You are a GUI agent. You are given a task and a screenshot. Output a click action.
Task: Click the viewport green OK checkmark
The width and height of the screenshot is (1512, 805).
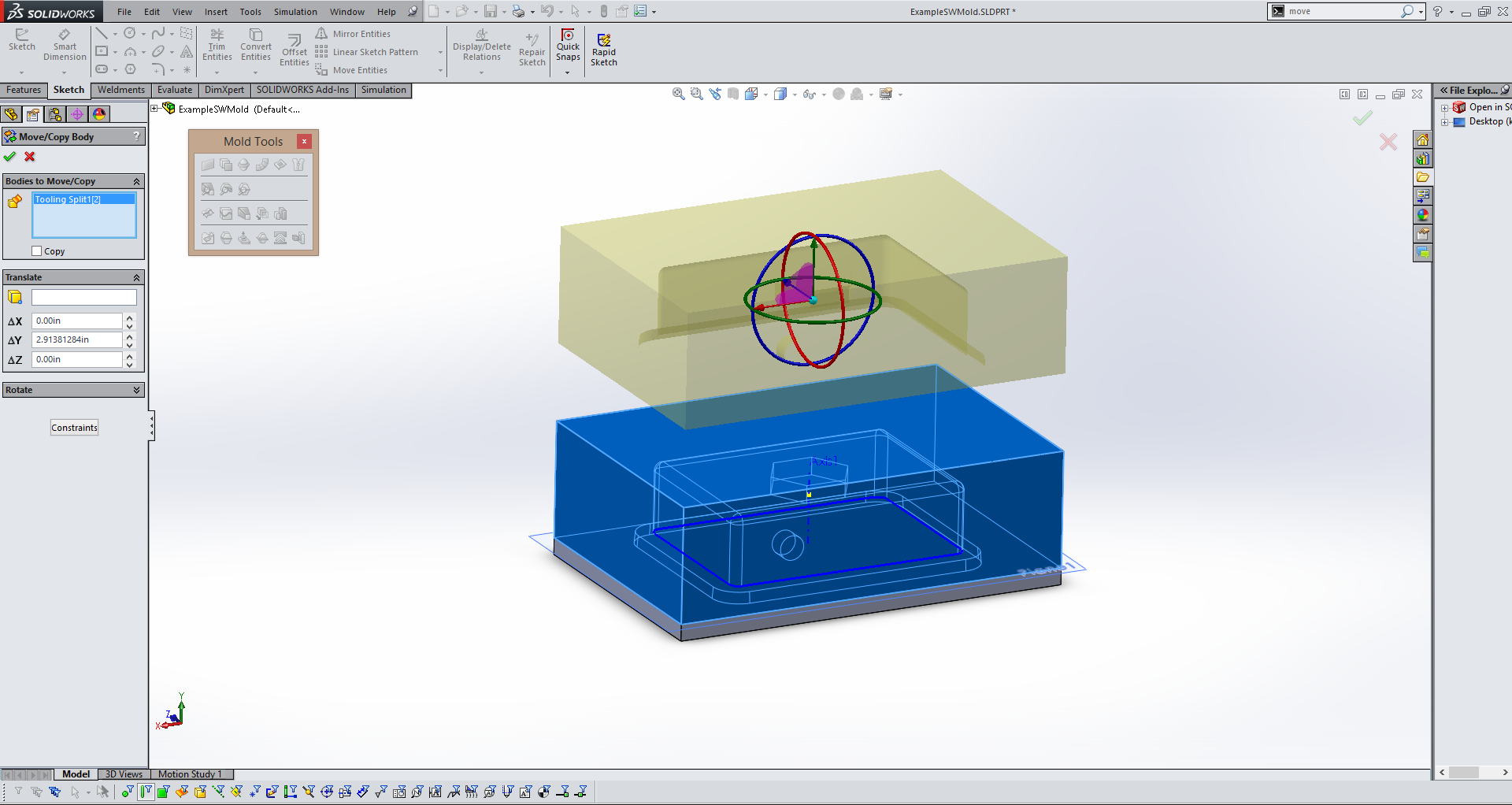coord(1362,118)
